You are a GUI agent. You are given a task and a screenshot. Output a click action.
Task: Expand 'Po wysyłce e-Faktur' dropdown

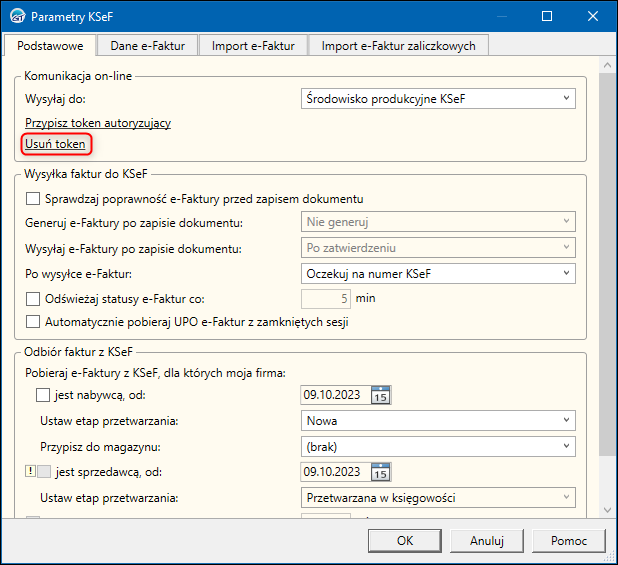click(x=438, y=273)
